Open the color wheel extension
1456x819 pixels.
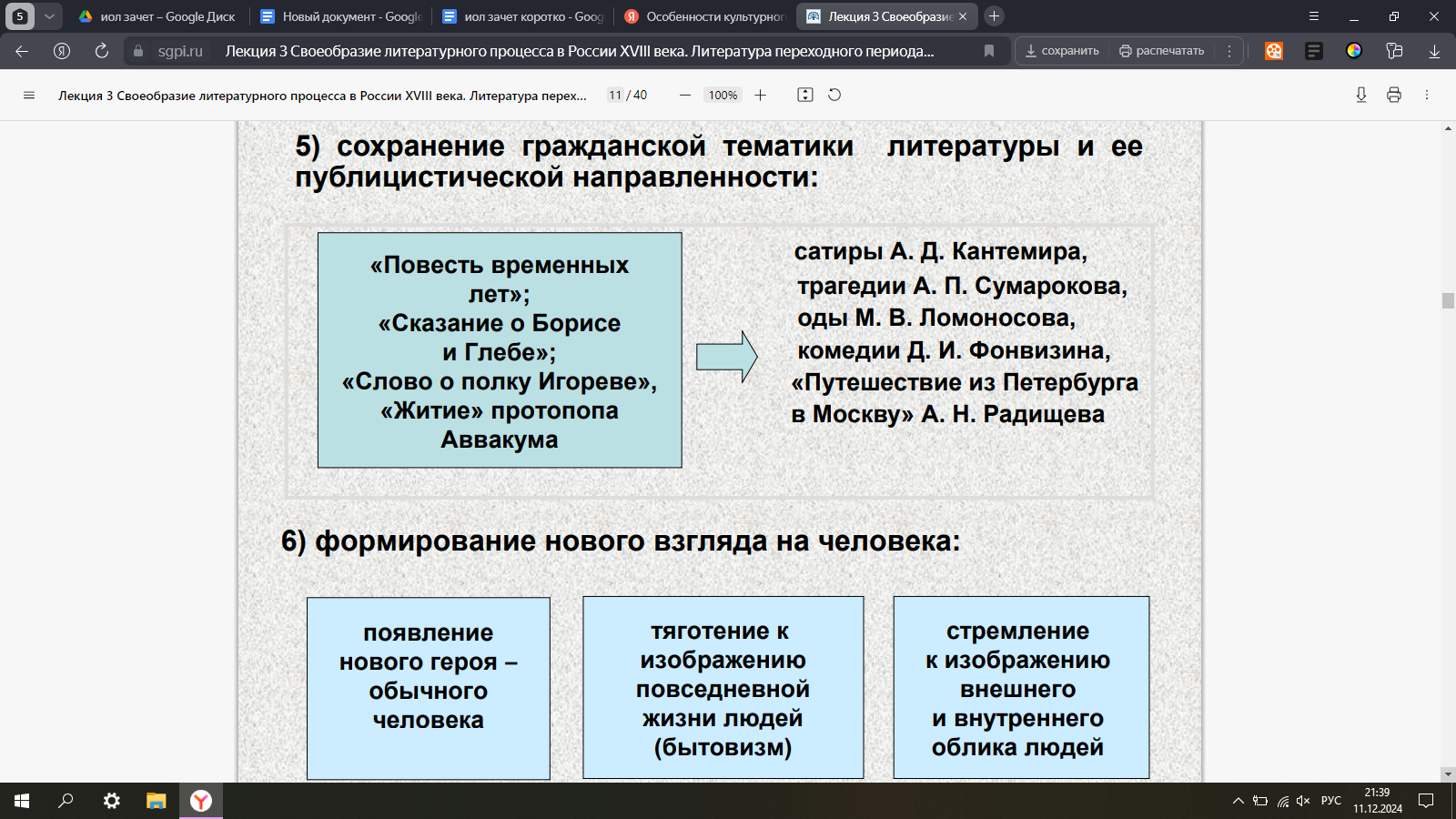[1354, 51]
